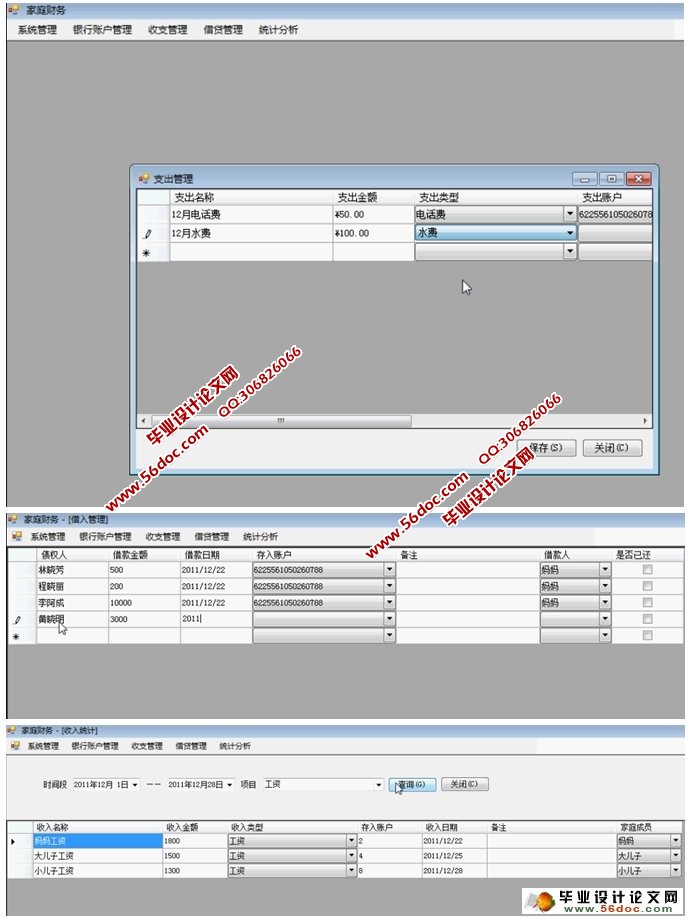Click the left scroll arrow in 支出管理 window
Screen dimensions: 688x919
143,421
